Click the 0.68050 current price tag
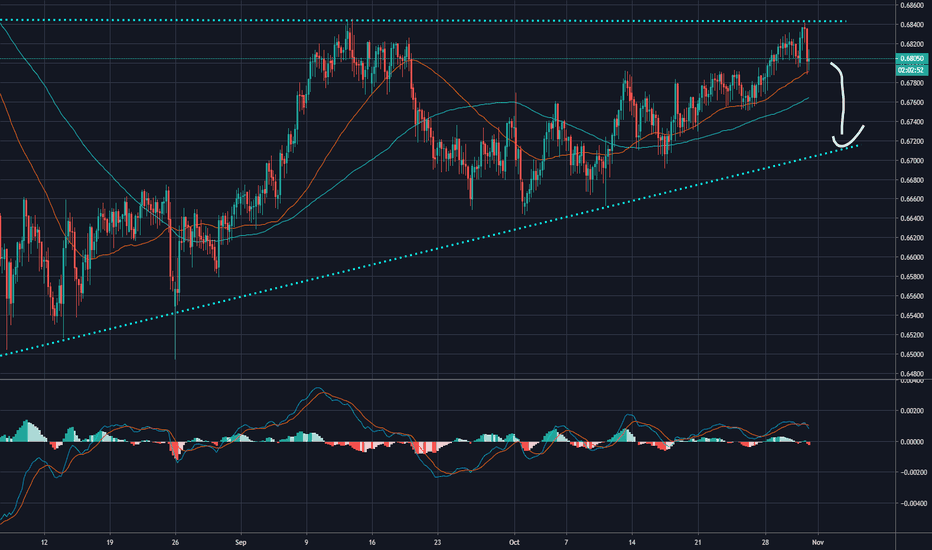 912,58
